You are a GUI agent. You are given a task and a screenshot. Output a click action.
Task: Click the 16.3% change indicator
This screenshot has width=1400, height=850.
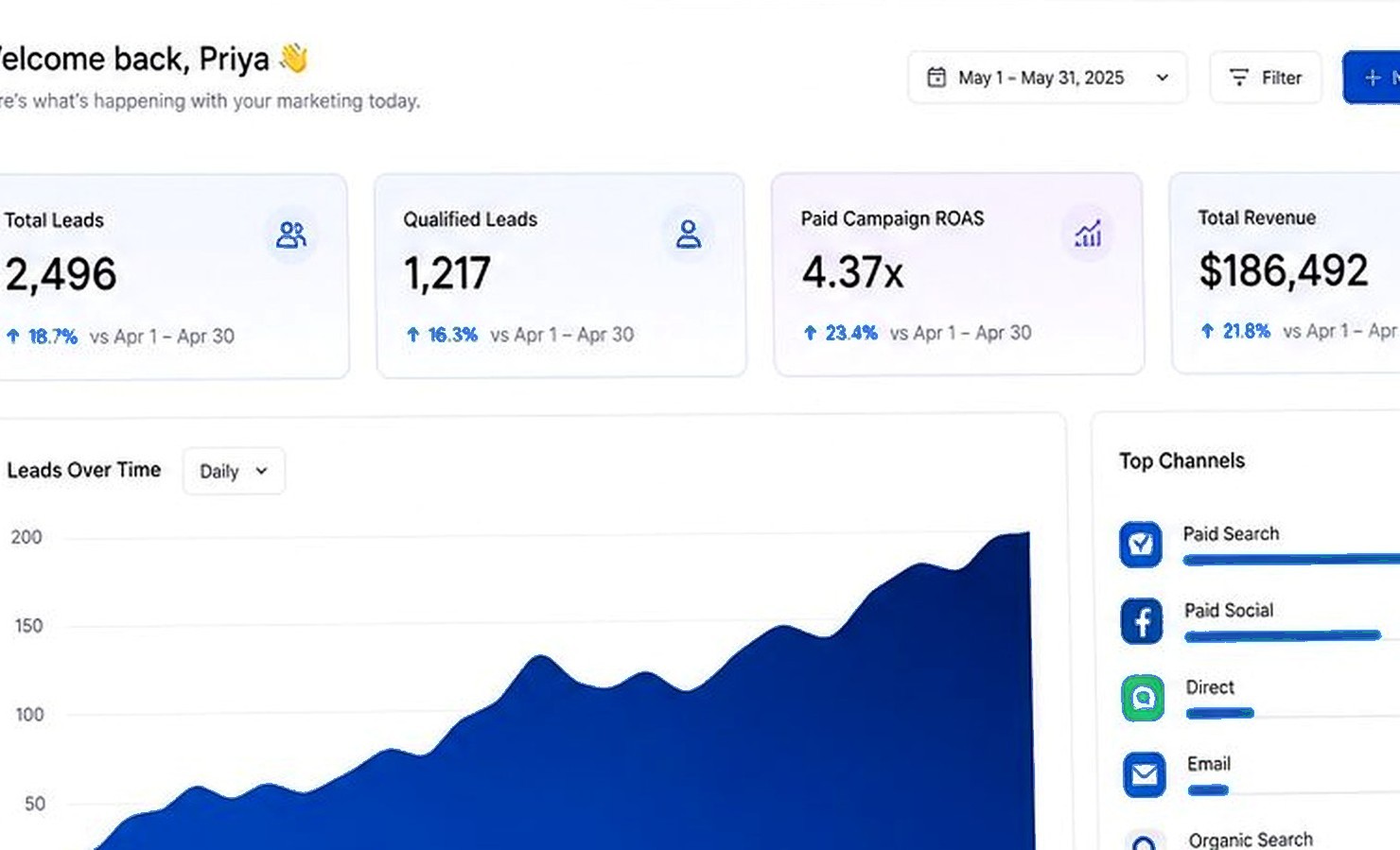point(442,335)
